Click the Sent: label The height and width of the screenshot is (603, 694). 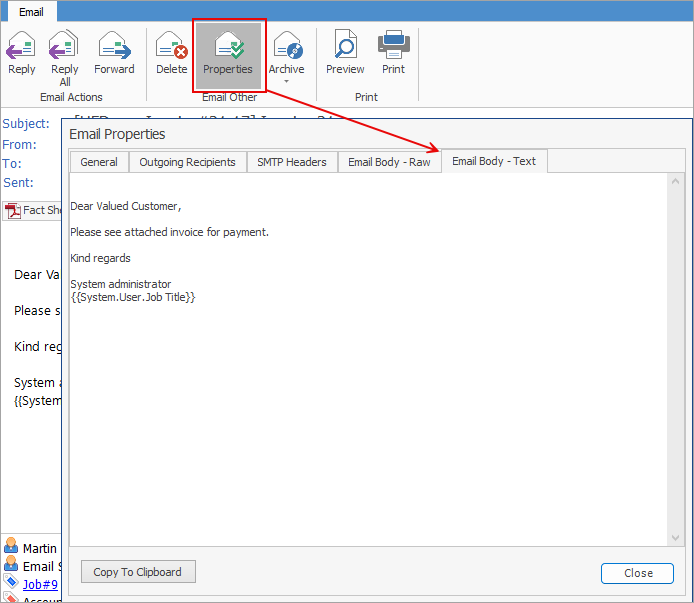[18, 183]
